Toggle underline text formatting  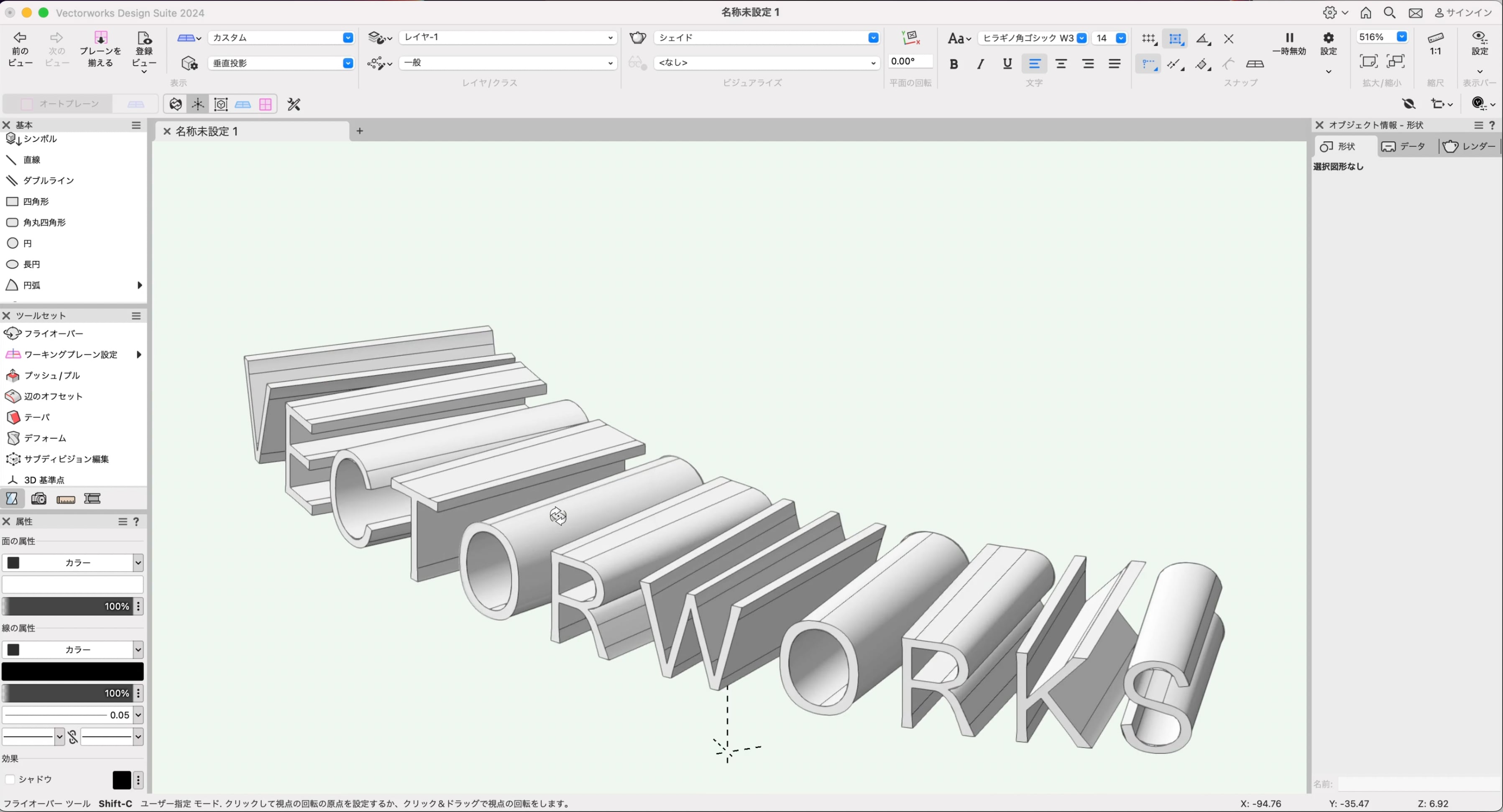pos(1007,64)
